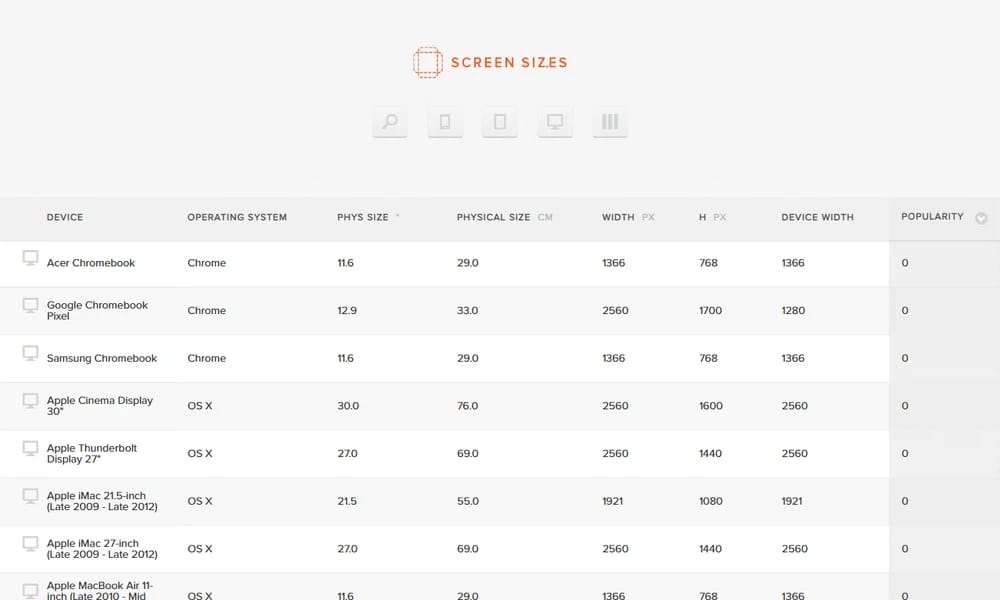Click width 1366 in Samsung Chromebook row
1000x600 pixels.
[x=614, y=358]
